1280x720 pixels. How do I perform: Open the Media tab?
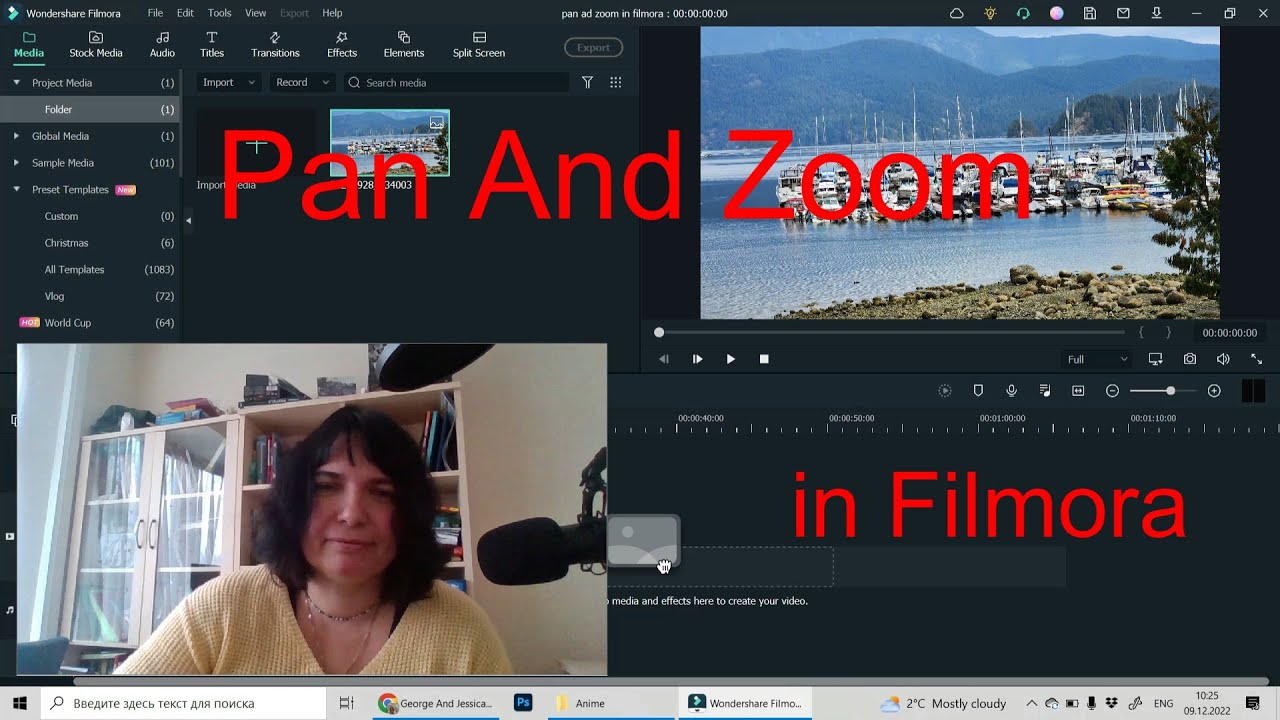(29, 45)
